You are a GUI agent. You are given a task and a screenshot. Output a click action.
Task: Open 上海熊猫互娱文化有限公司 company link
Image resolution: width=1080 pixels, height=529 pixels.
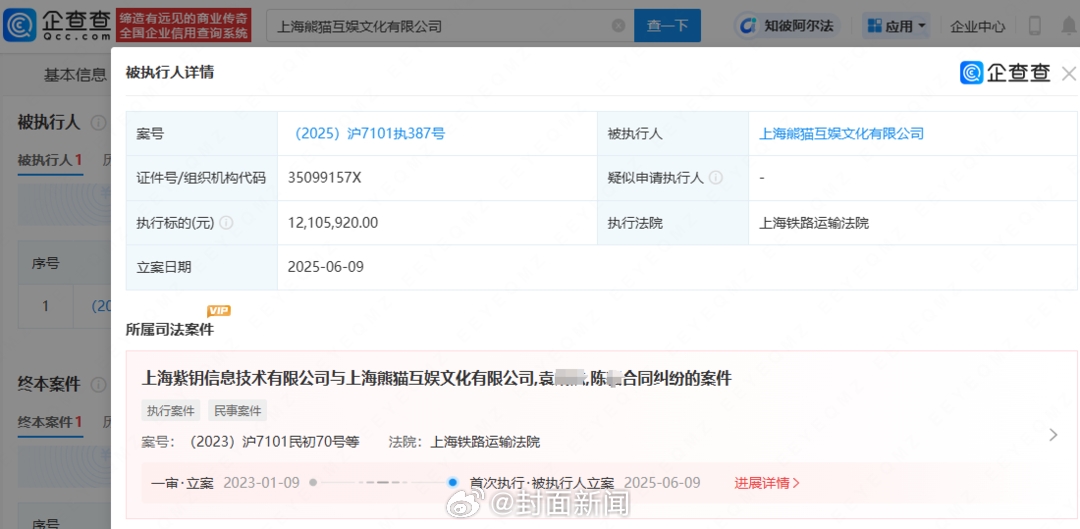[841, 133]
